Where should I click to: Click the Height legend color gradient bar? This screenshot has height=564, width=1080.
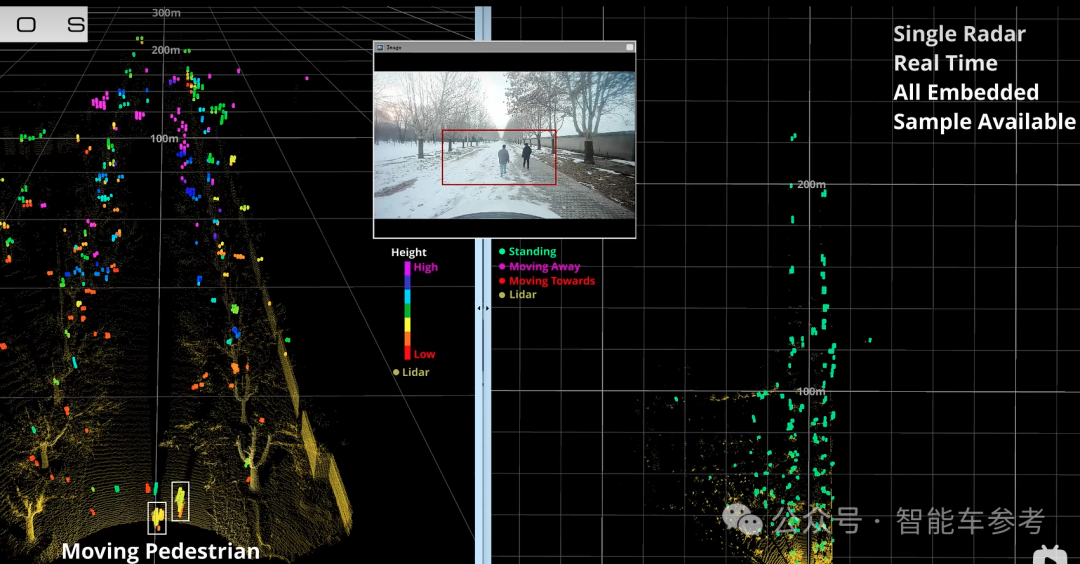407,310
